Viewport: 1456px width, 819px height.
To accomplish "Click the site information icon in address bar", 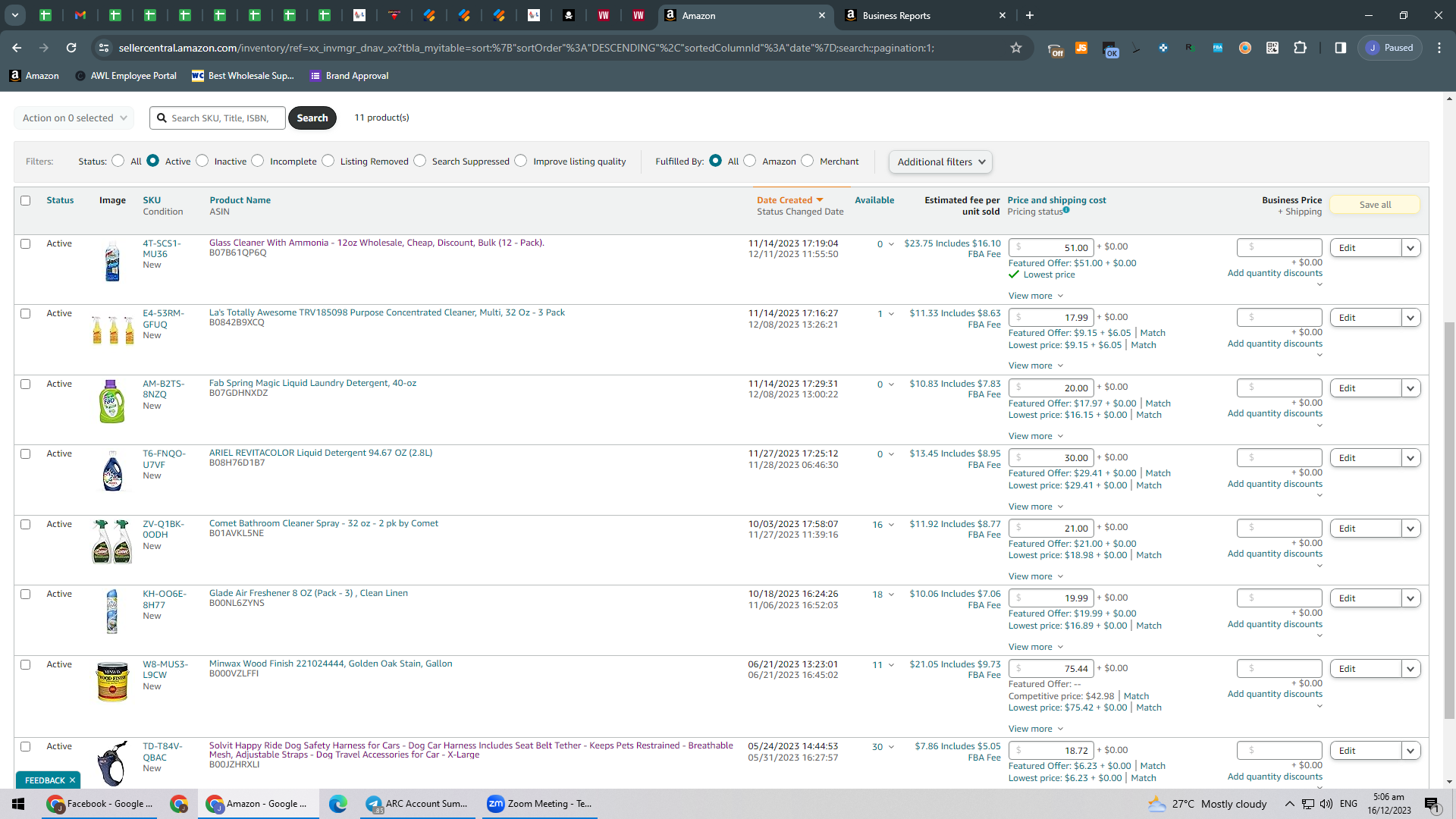I will [104, 48].
